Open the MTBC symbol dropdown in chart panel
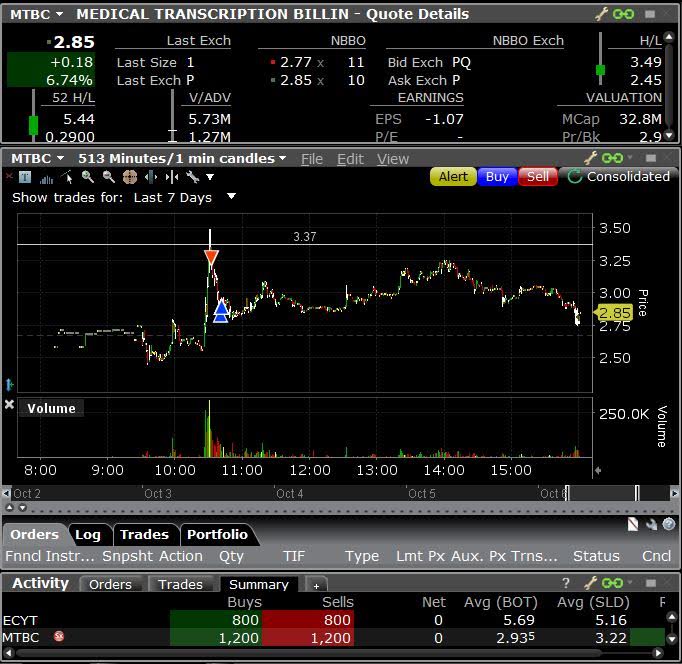Screen dimensions: 682x664 [x=60, y=158]
